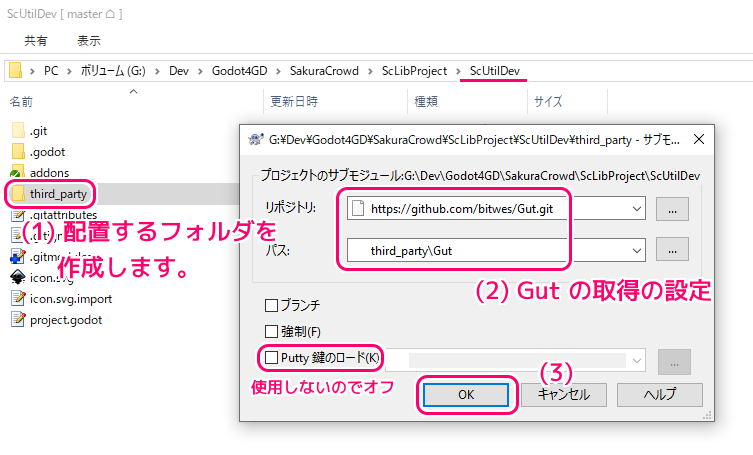Expand breadcrumb chevron after ボリューム (G:)
This screenshot has width=753, height=455.
(x=157, y=71)
